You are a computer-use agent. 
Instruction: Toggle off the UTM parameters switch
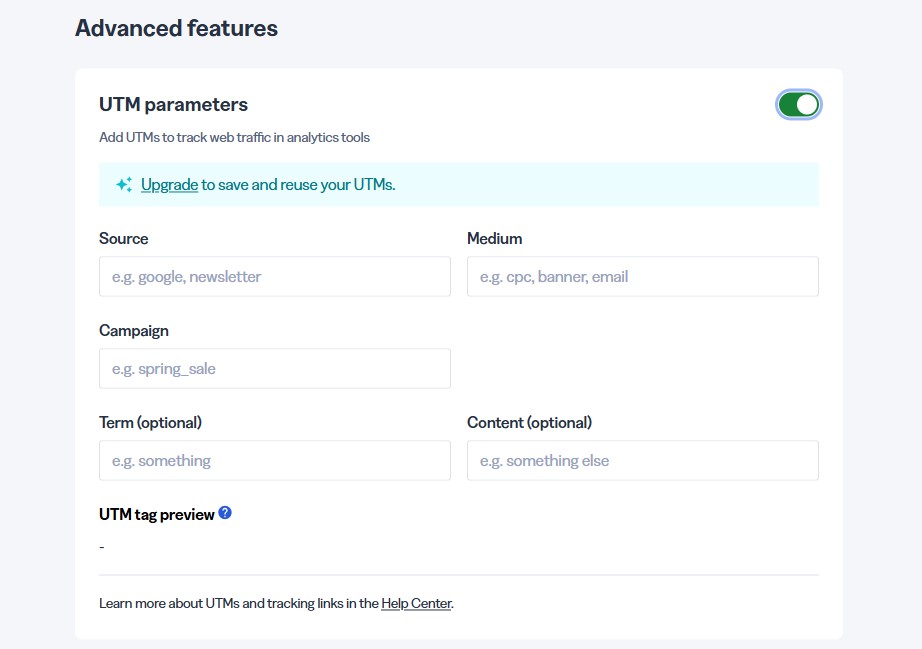[x=798, y=105]
